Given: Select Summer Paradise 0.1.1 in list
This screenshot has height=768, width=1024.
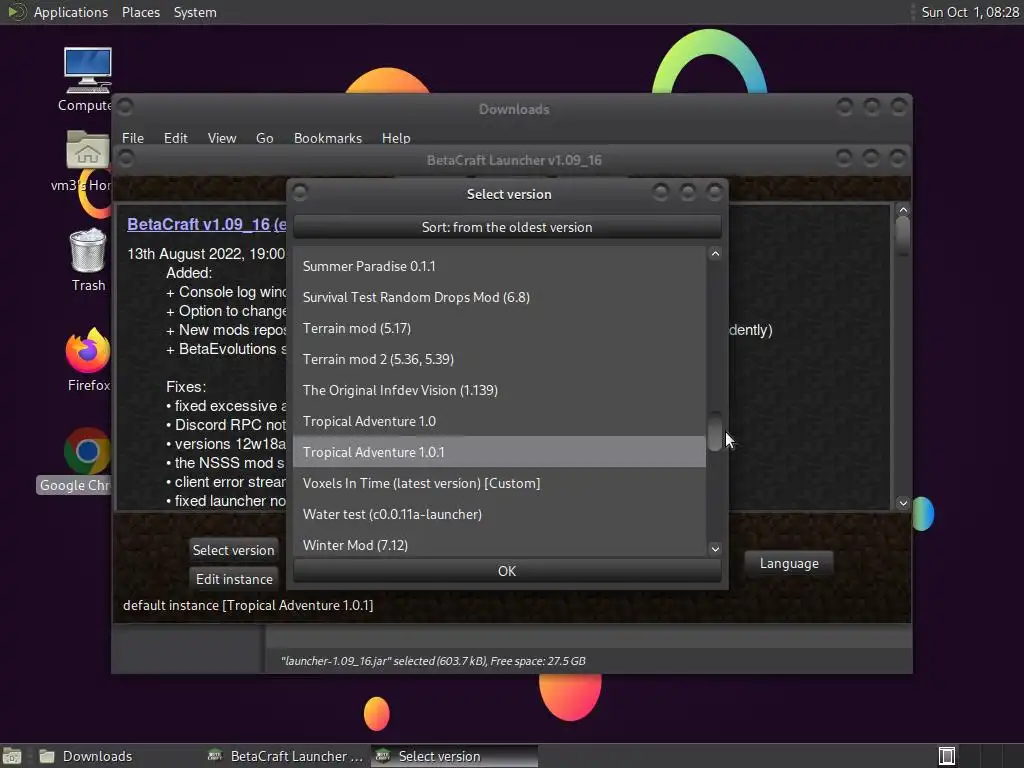Looking at the screenshot, I should [x=499, y=266].
